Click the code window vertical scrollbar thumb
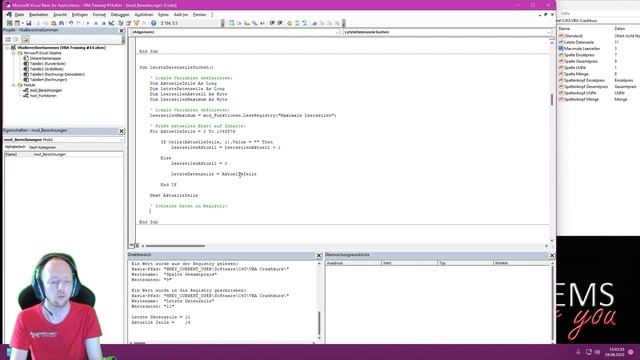Image resolution: width=640 pixels, height=360 pixels. click(552, 99)
